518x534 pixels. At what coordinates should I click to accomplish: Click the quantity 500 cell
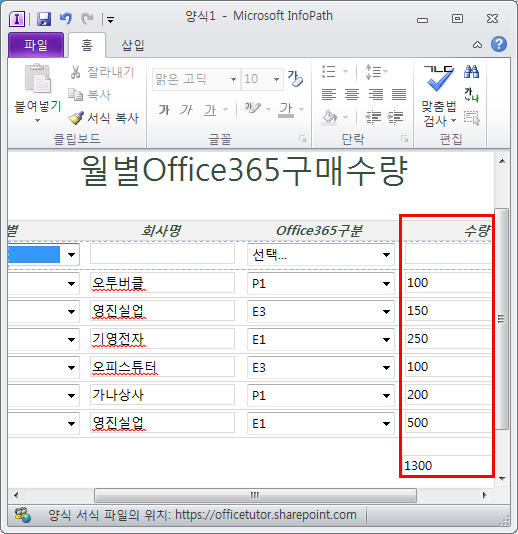[448, 423]
